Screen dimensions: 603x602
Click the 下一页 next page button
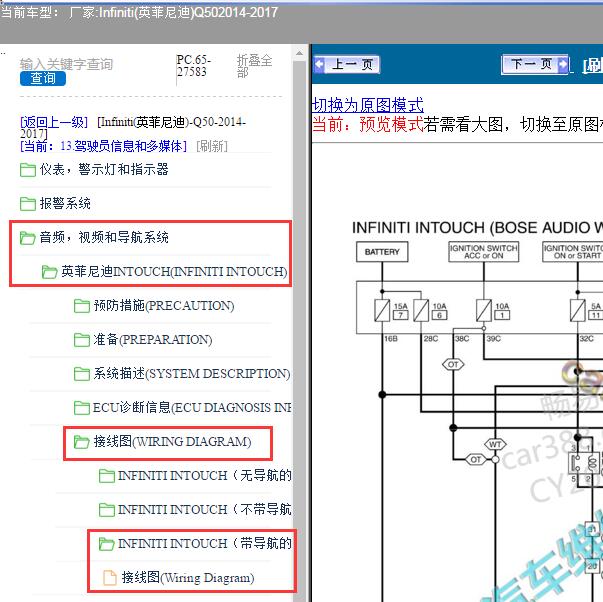pos(535,64)
